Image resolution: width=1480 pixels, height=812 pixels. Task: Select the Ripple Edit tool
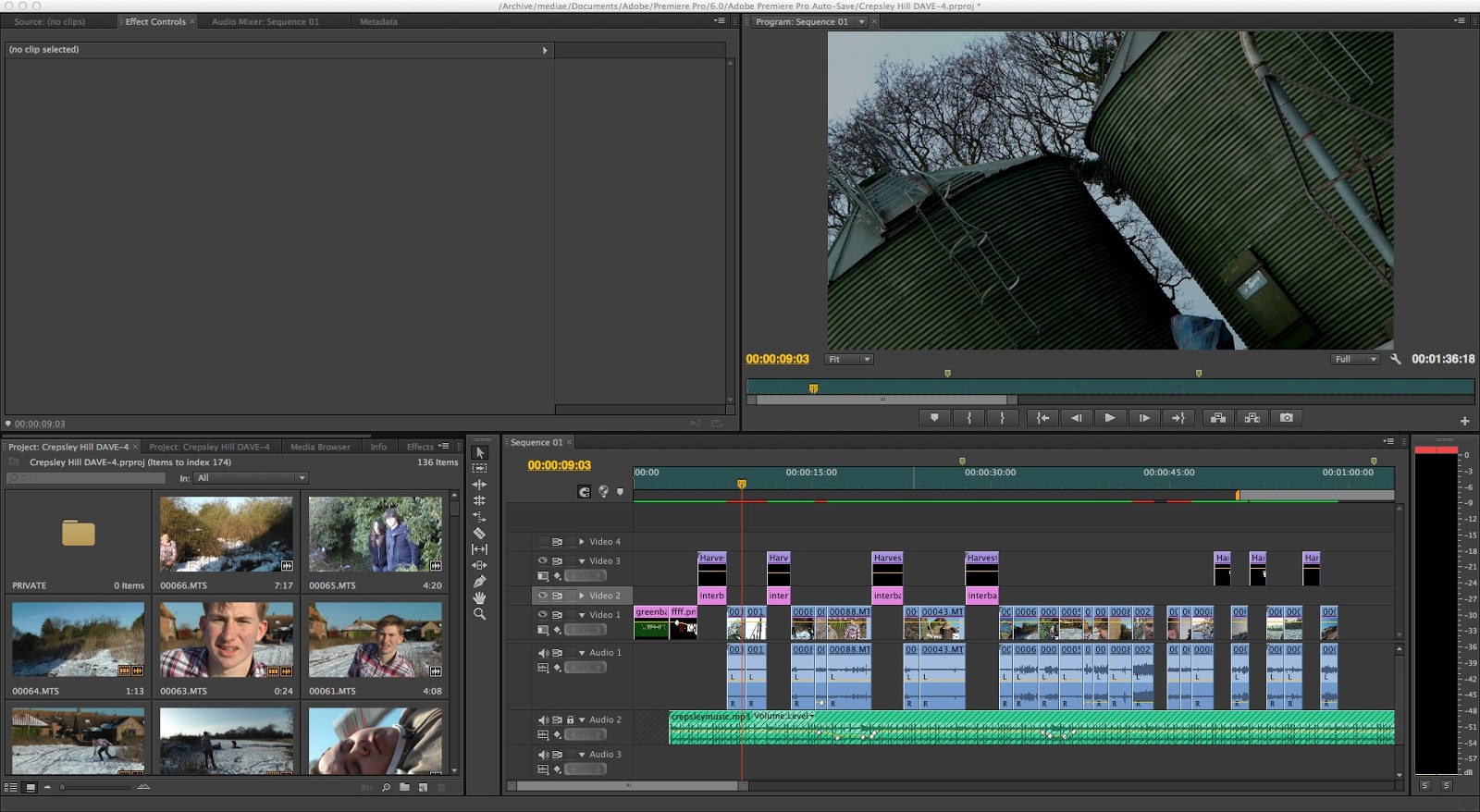[x=479, y=485]
